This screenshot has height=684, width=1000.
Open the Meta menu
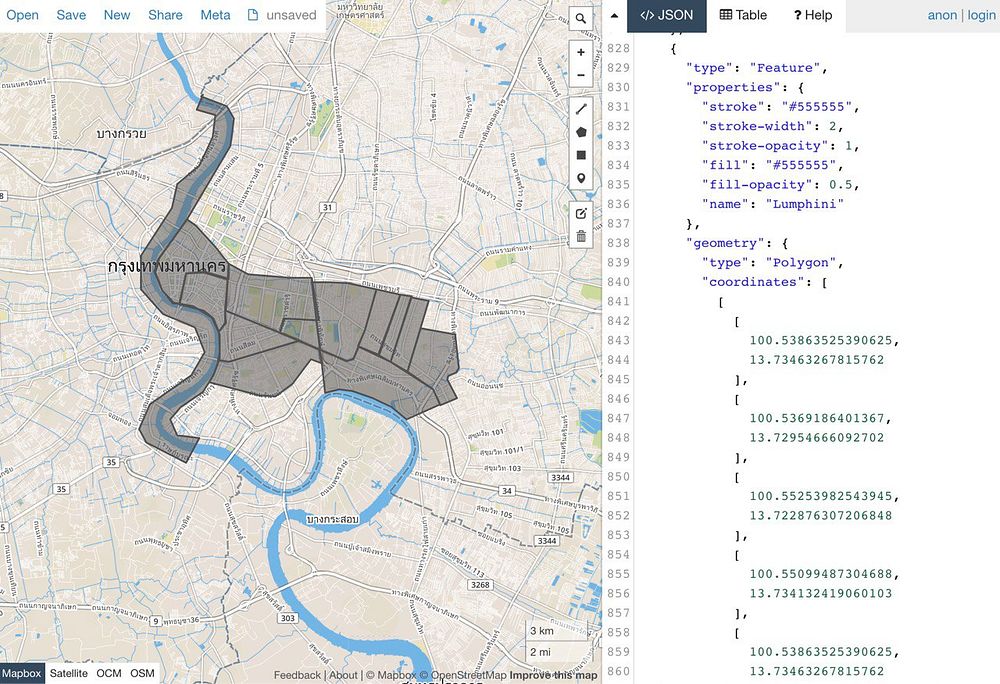(x=215, y=15)
